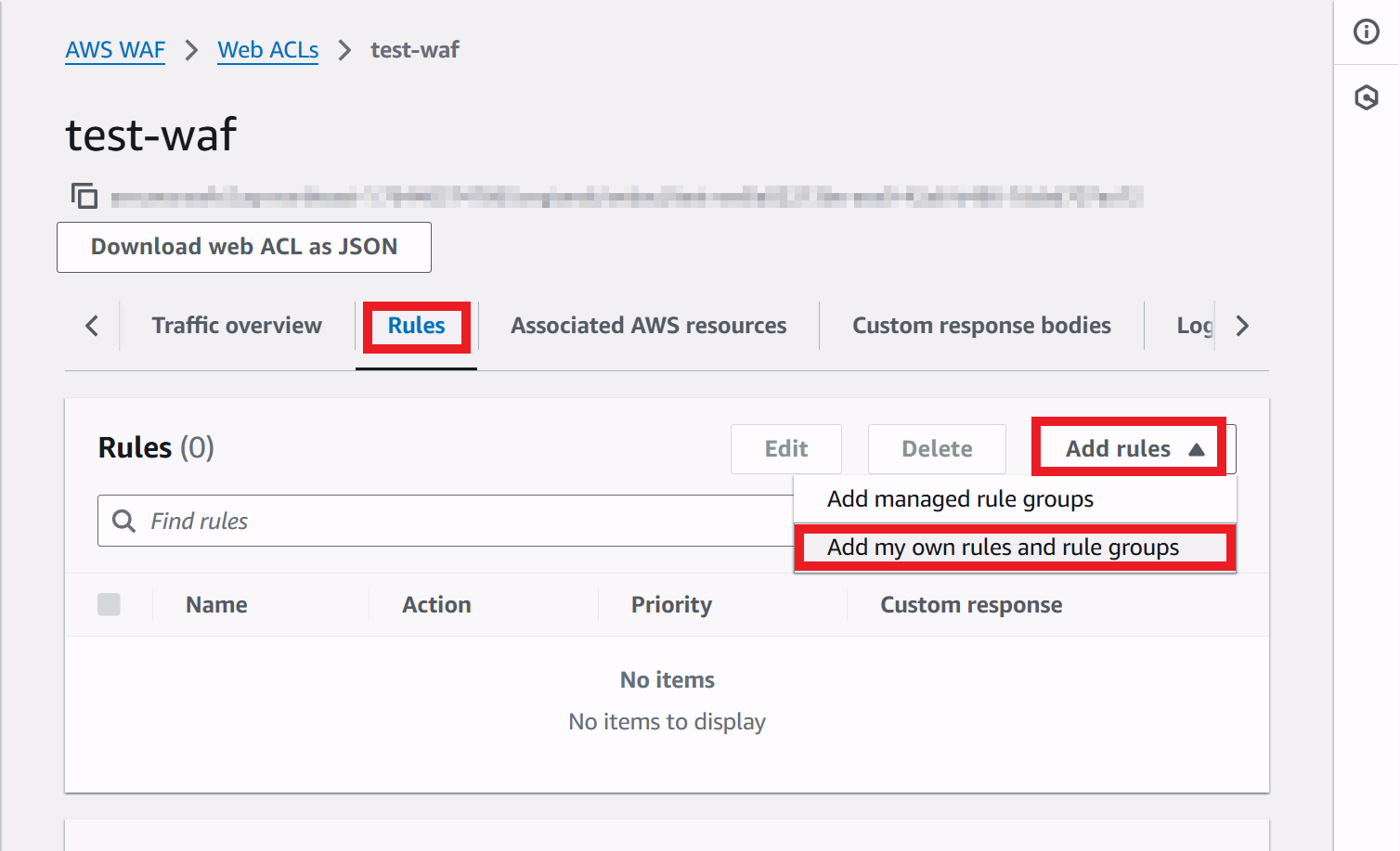Go to AWS WAF breadcrumb link
This screenshot has height=851, width=1400.
(x=115, y=50)
